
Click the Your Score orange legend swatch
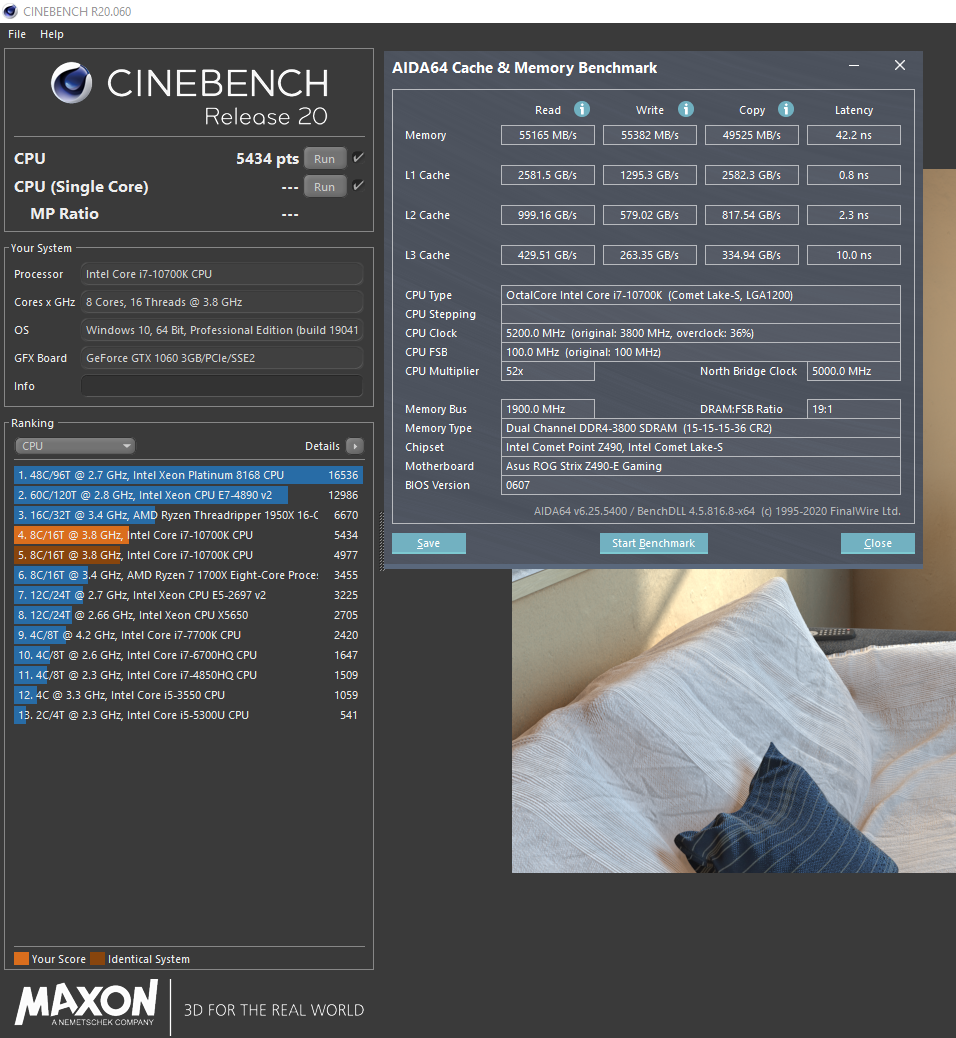tap(21, 959)
